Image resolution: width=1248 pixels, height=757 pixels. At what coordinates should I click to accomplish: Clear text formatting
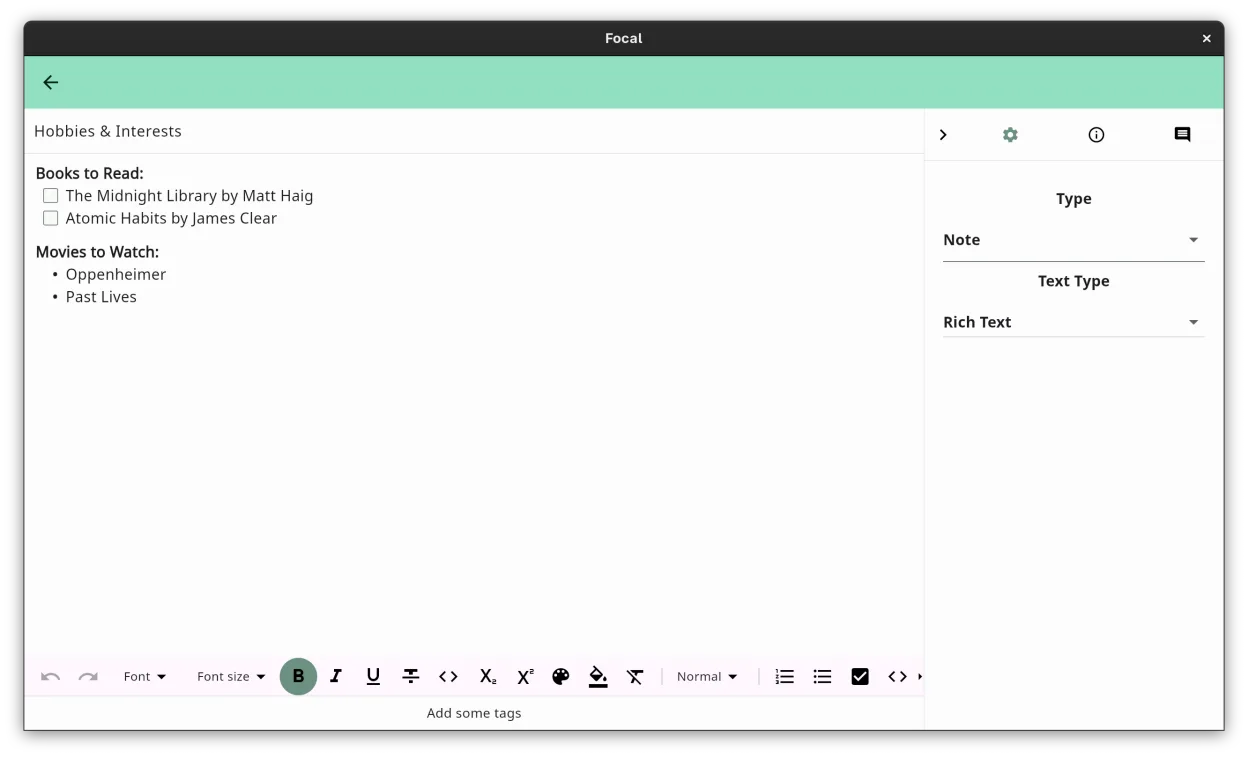click(x=635, y=677)
